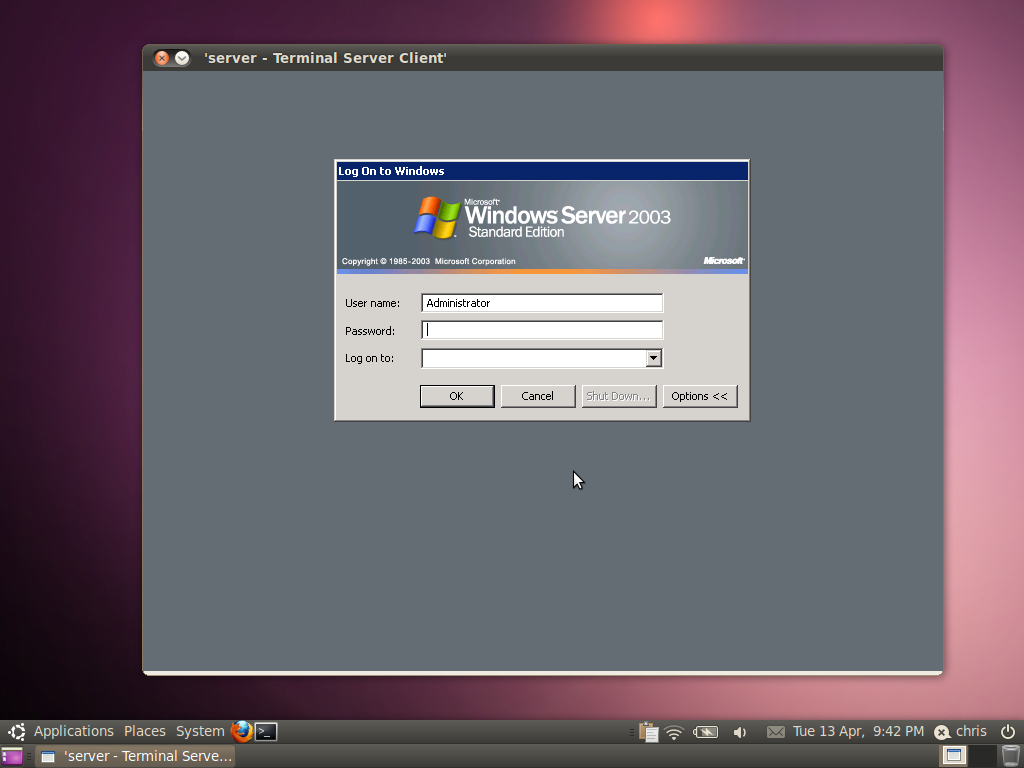Switch to the second workspace
1024x768 pixels.
983,756
